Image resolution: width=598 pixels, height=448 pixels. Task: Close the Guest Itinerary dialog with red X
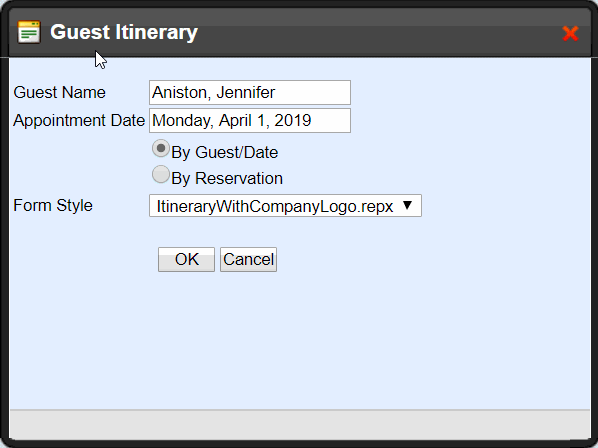click(571, 34)
